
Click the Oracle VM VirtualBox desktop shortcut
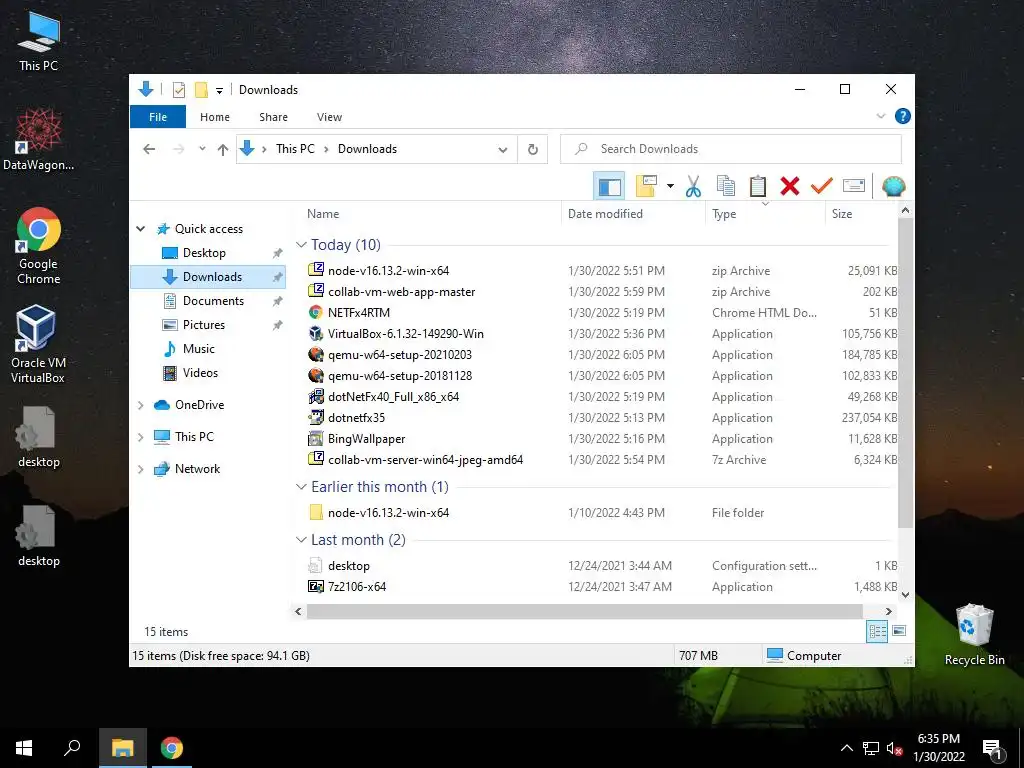[38, 345]
